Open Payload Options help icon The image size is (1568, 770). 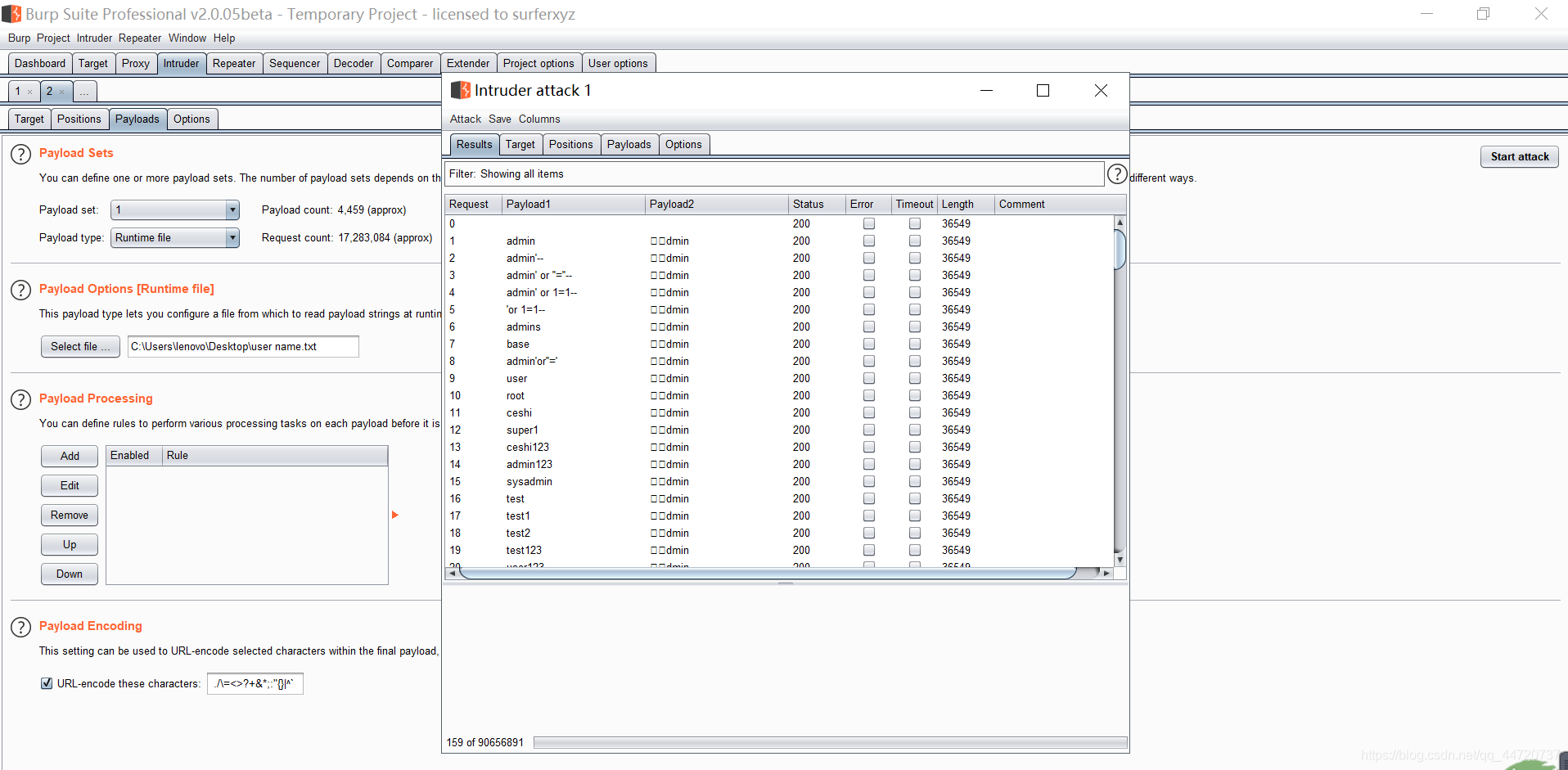click(20, 290)
